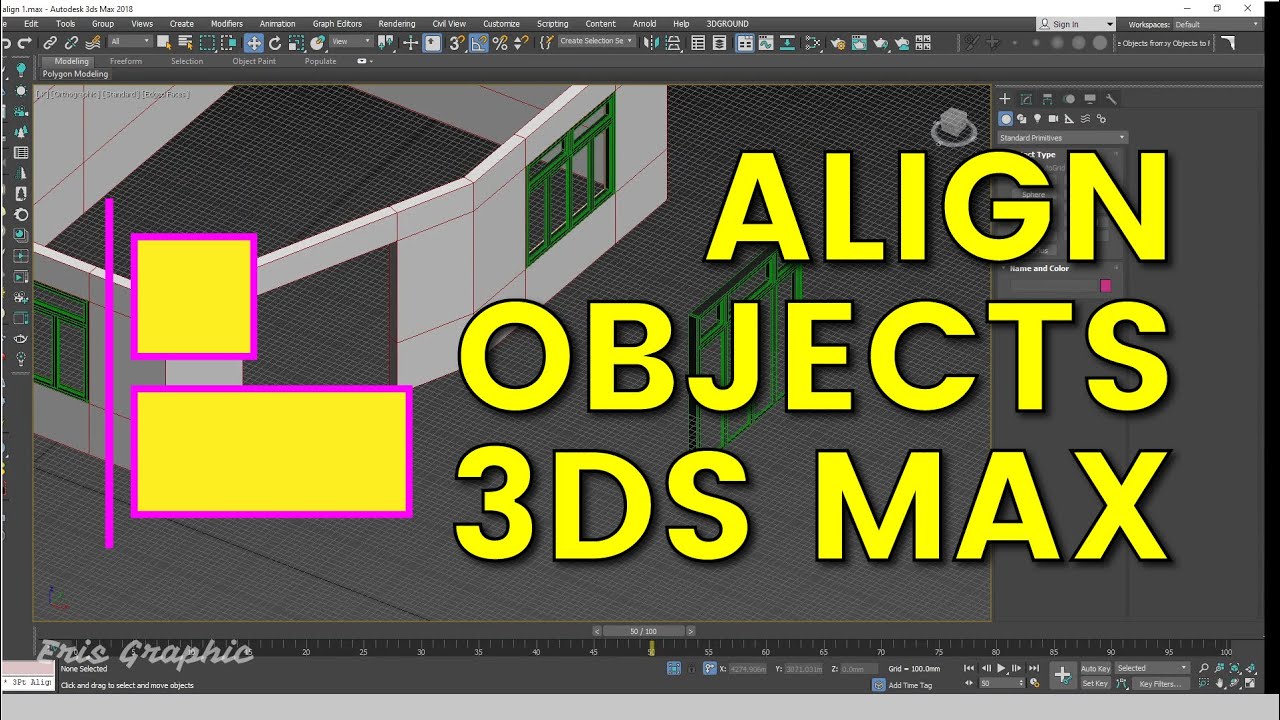The height and width of the screenshot is (720, 1280).
Task: Click the Align tool icon
Action: (x=673, y=43)
